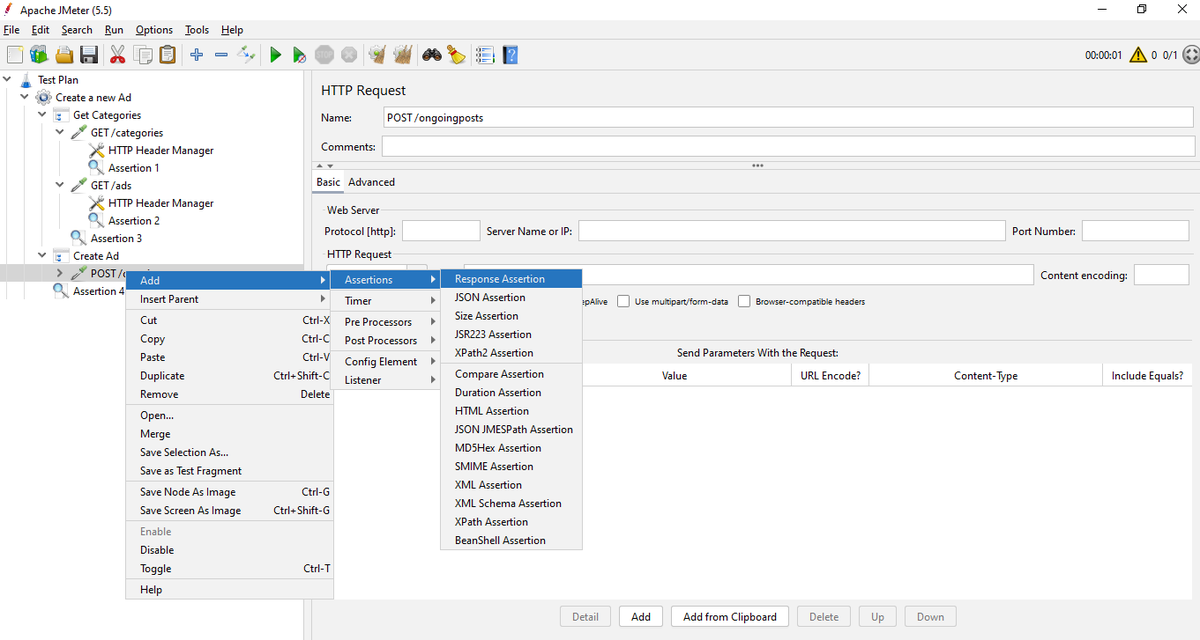This screenshot has width=1200, height=640.
Task: Click the Paste clipboard toolbar icon
Action: [x=168, y=55]
